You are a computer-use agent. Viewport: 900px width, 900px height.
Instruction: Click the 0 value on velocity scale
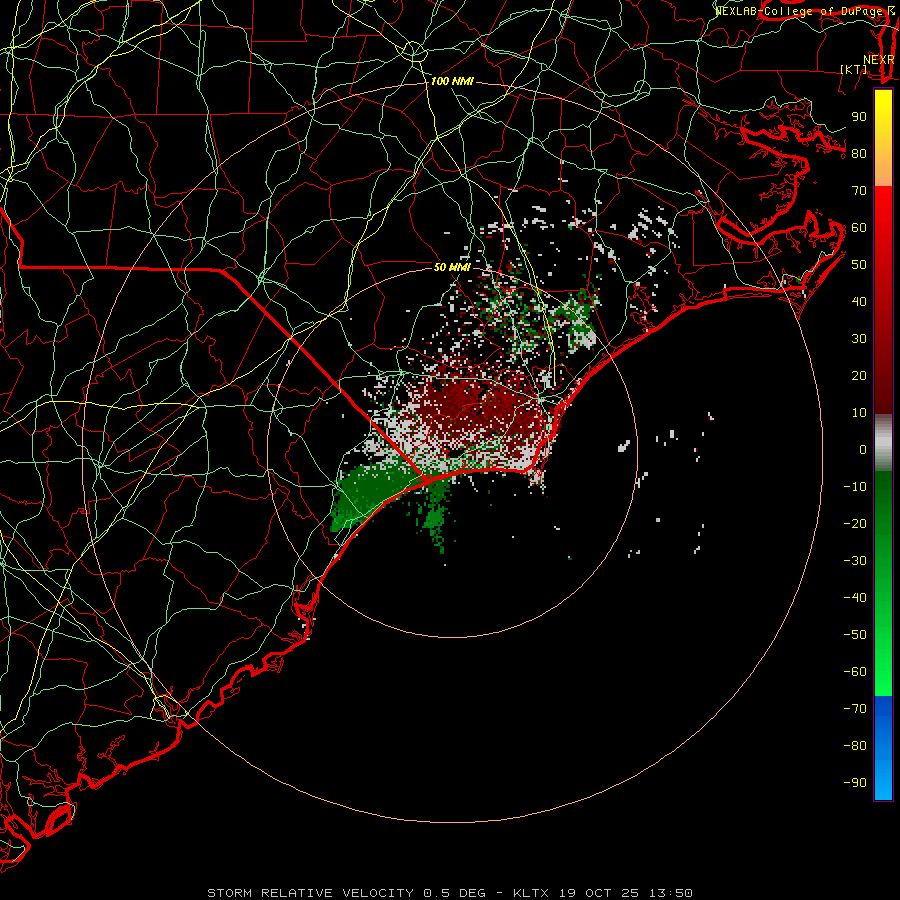tap(863, 450)
